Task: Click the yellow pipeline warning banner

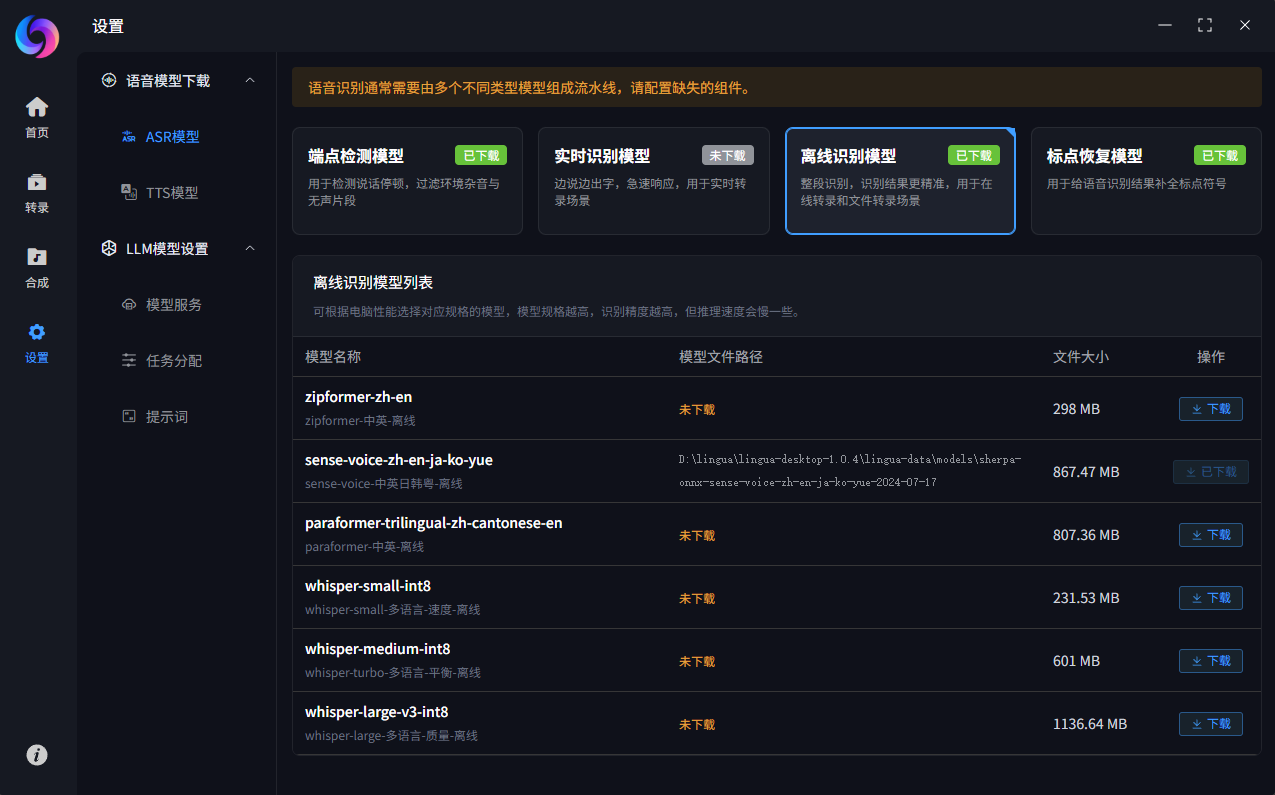Action: [777, 88]
